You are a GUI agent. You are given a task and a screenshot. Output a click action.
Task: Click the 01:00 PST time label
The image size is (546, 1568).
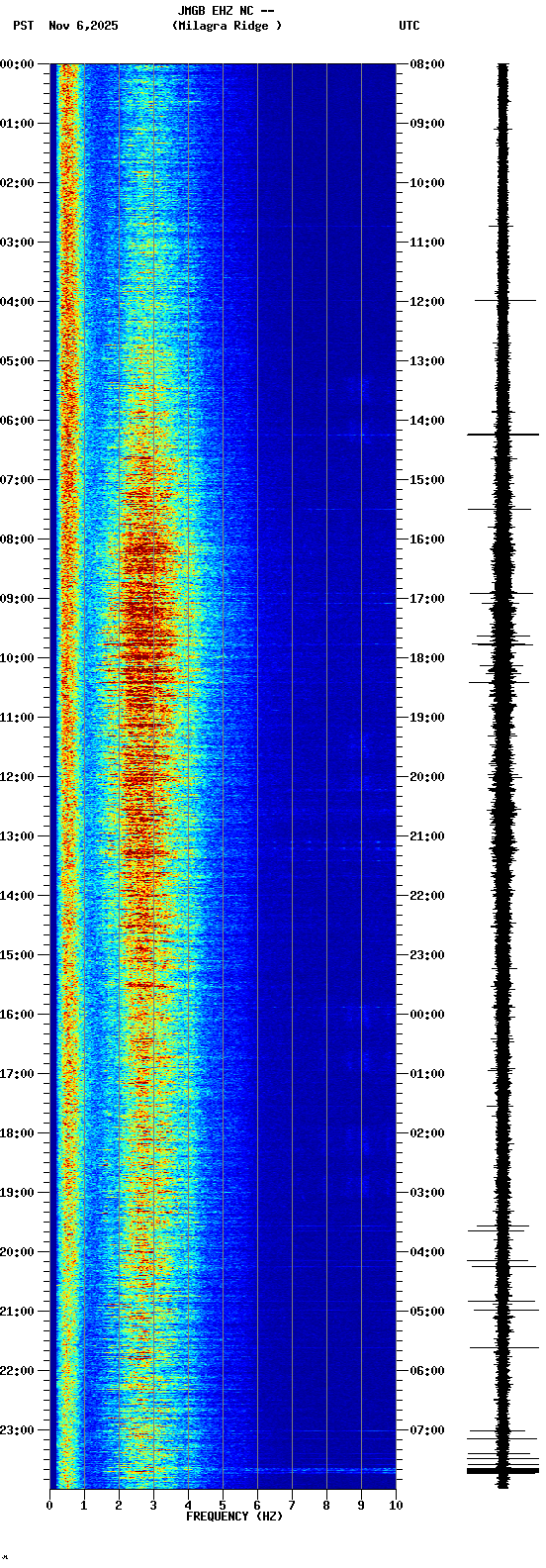pos(18,124)
